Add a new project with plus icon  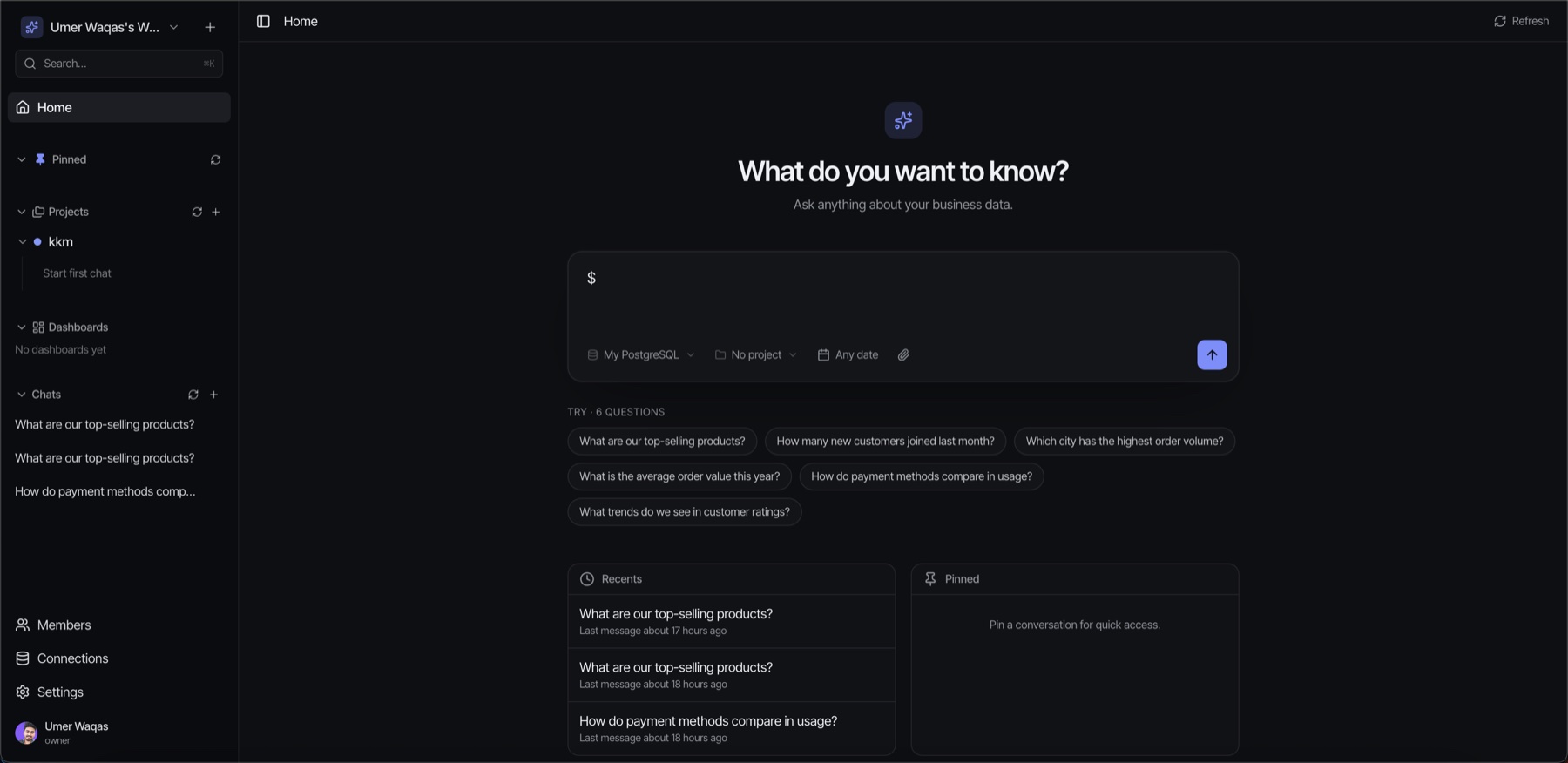pyautogui.click(x=216, y=212)
